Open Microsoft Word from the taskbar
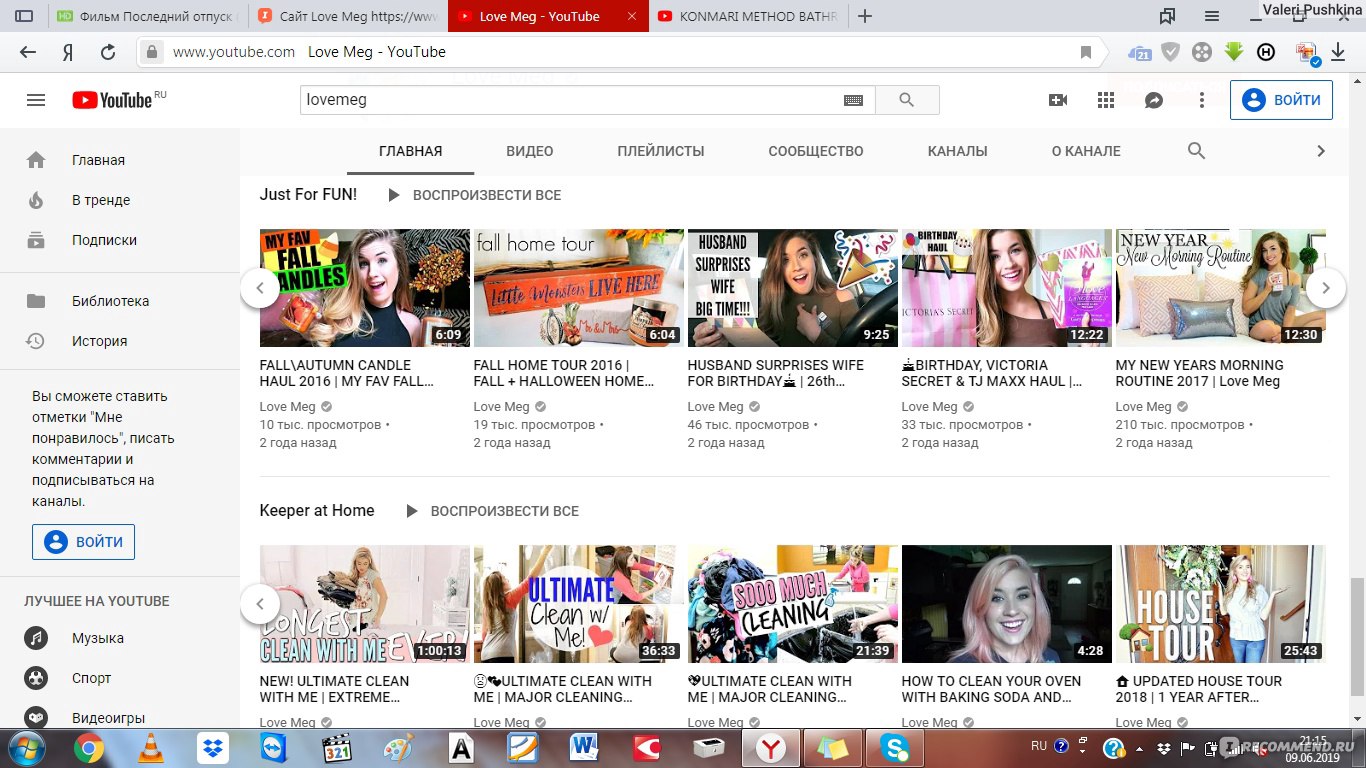The width and height of the screenshot is (1366, 768). [x=584, y=748]
